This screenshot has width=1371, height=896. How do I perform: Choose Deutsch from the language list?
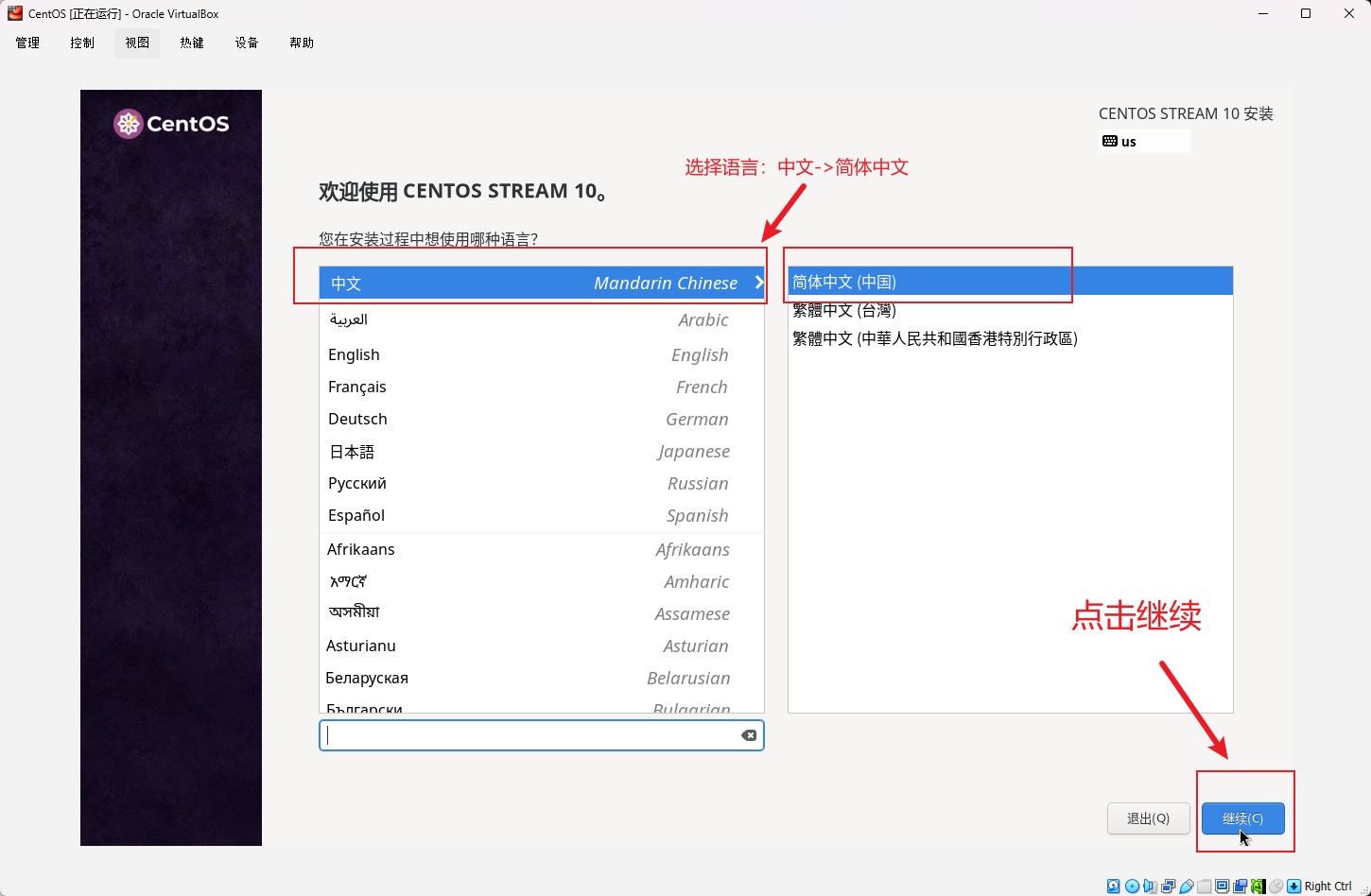point(542,419)
